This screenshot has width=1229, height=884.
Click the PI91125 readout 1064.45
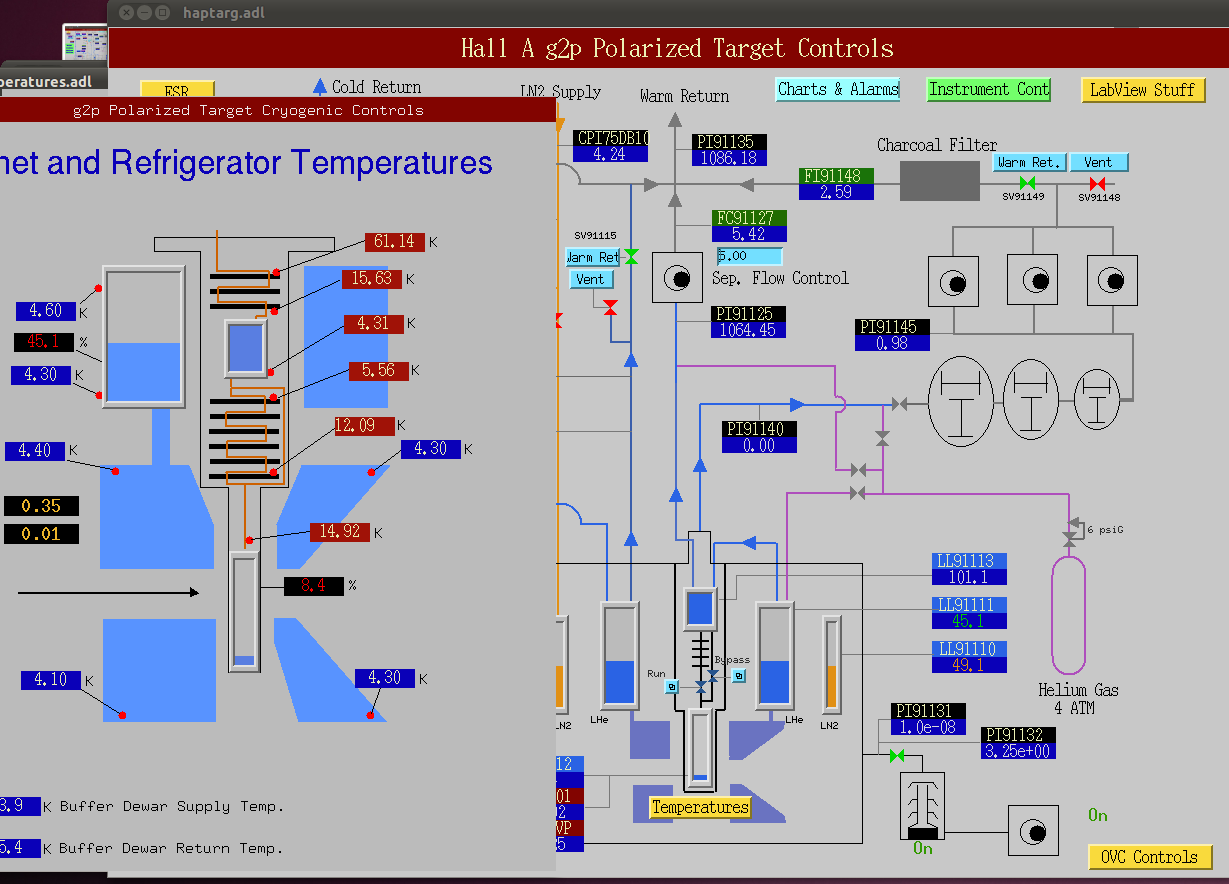749,330
